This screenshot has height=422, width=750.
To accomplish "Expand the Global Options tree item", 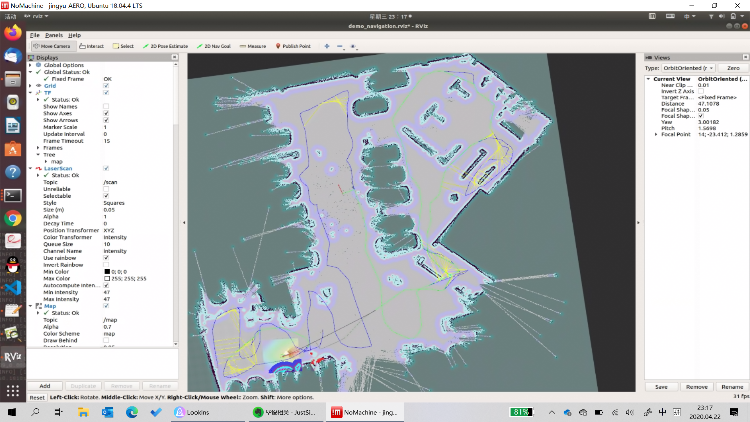I will (32, 64).
